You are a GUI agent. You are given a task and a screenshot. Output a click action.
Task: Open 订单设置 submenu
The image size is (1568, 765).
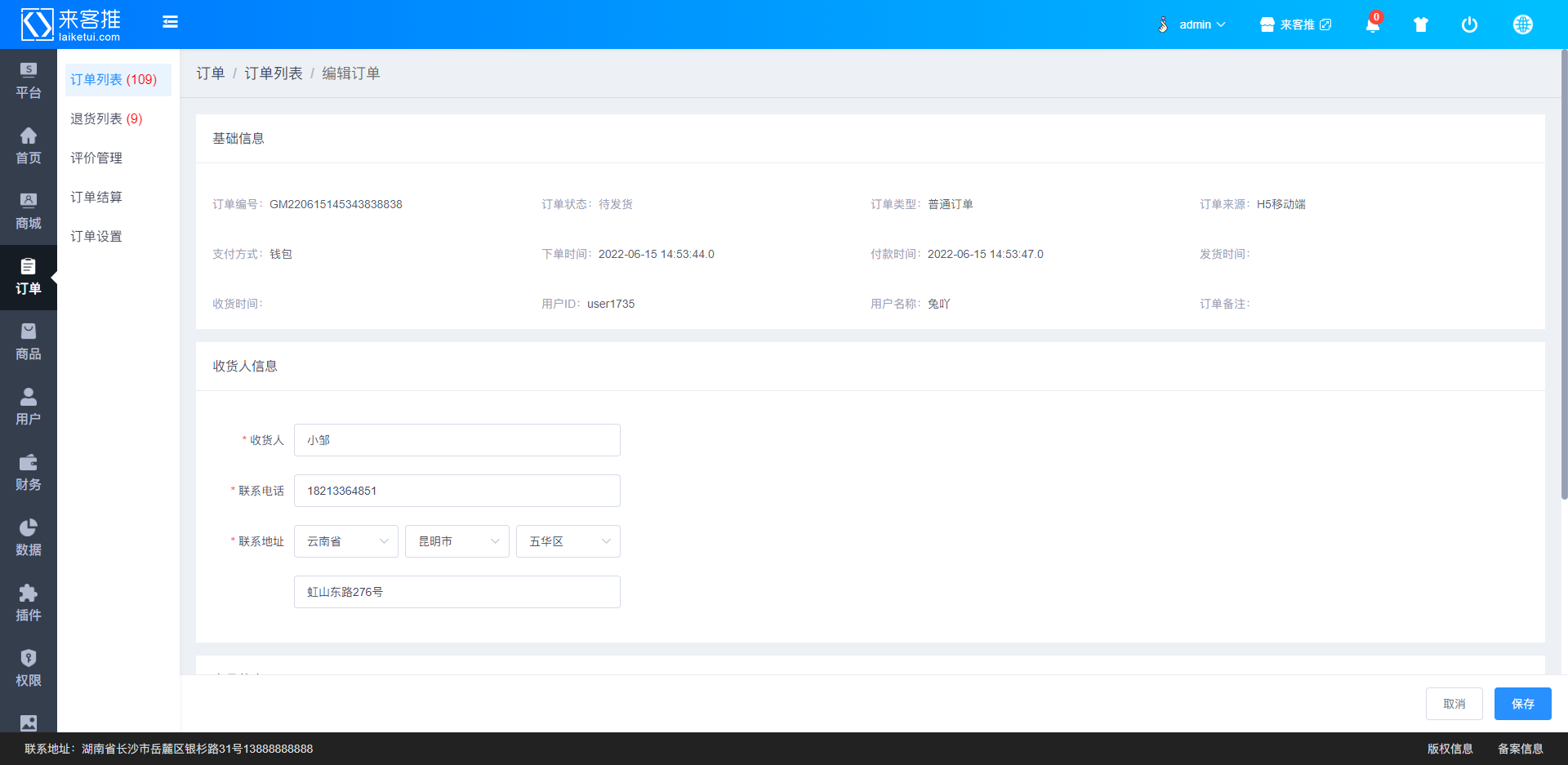[x=118, y=237]
